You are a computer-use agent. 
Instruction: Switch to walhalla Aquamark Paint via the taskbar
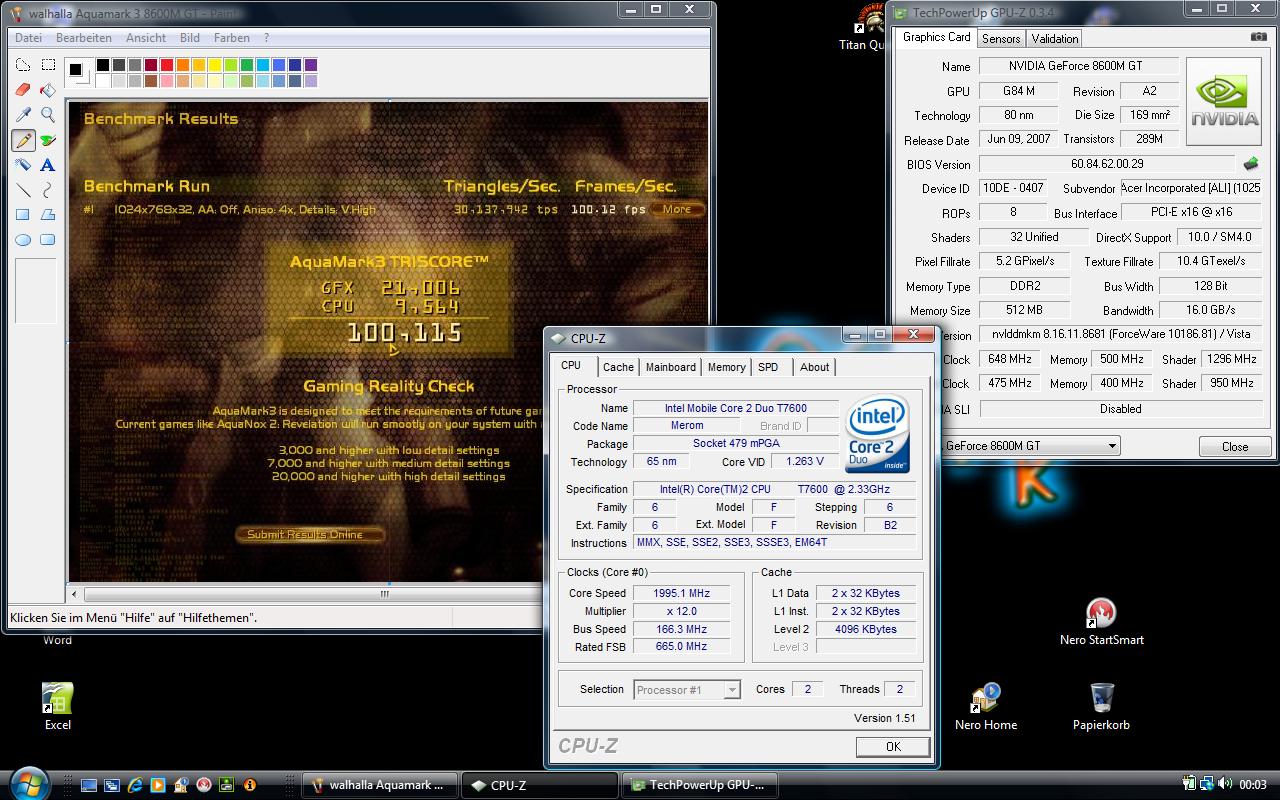(x=379, y=785)
